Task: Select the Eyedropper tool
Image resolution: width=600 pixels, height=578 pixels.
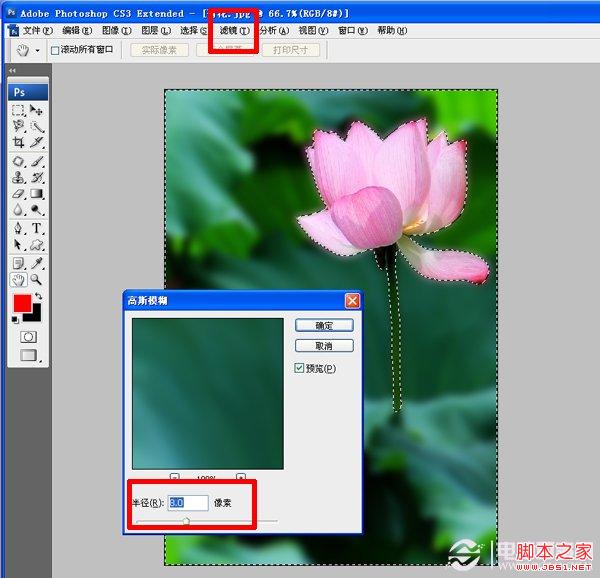Action: (36, 263)
